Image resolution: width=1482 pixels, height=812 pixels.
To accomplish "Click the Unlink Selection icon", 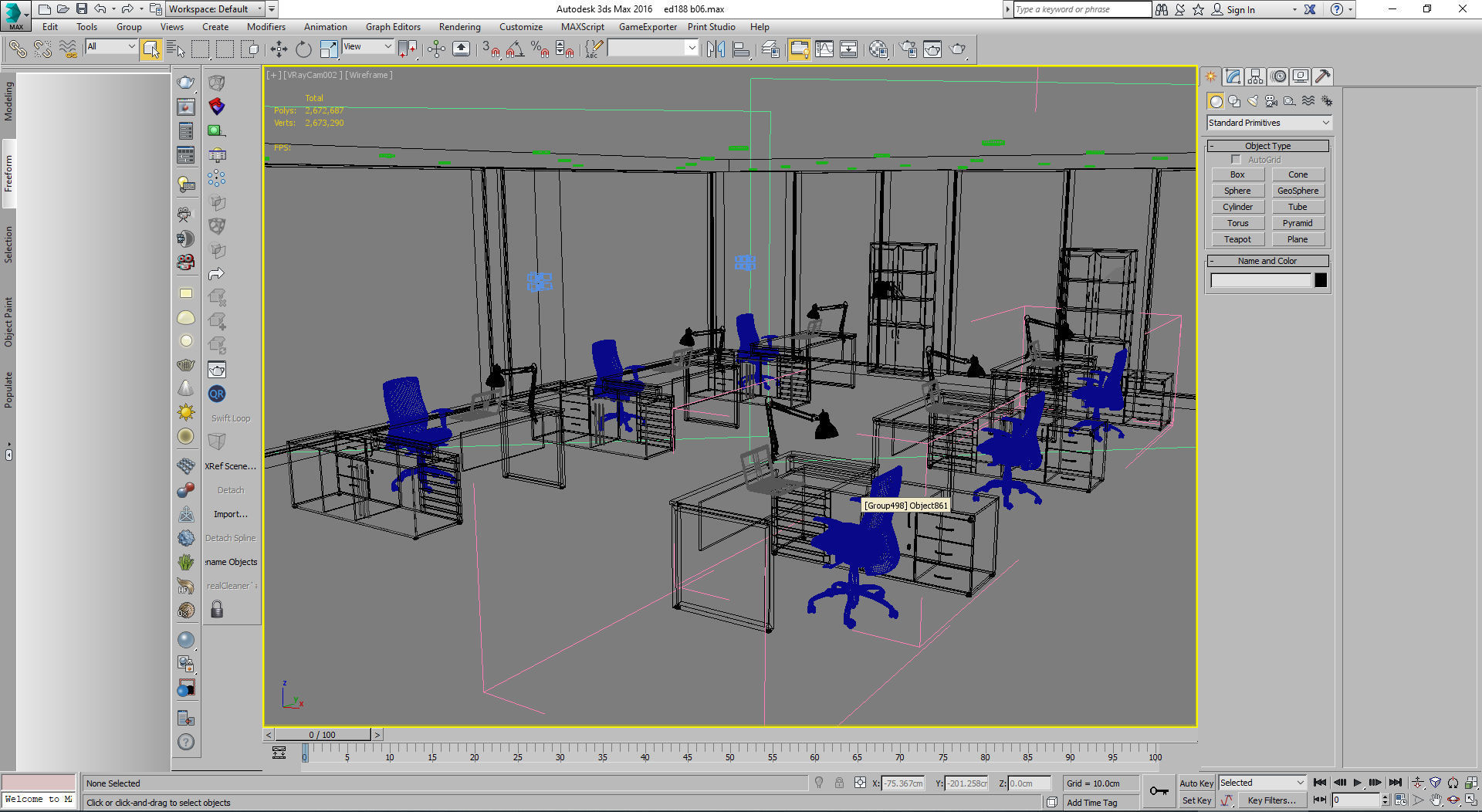I will click(x=42, y=49).
